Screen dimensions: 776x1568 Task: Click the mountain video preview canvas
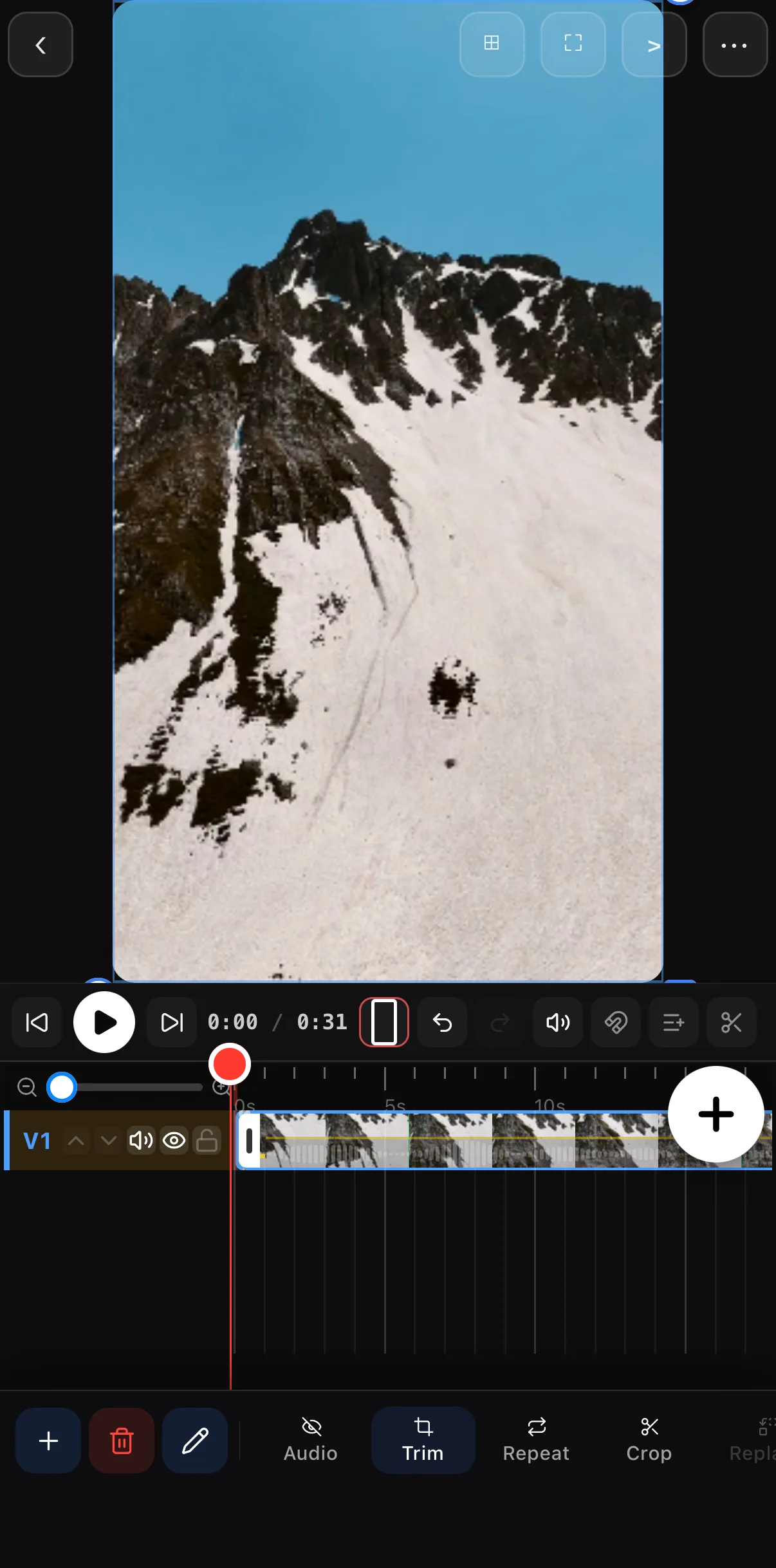pyautogui.click(x=388, y=490)
